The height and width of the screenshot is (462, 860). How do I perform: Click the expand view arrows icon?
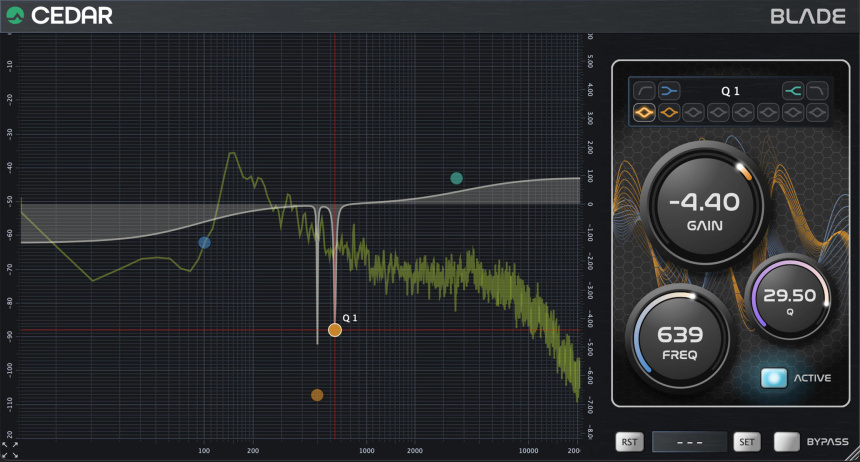click(10, 450)
